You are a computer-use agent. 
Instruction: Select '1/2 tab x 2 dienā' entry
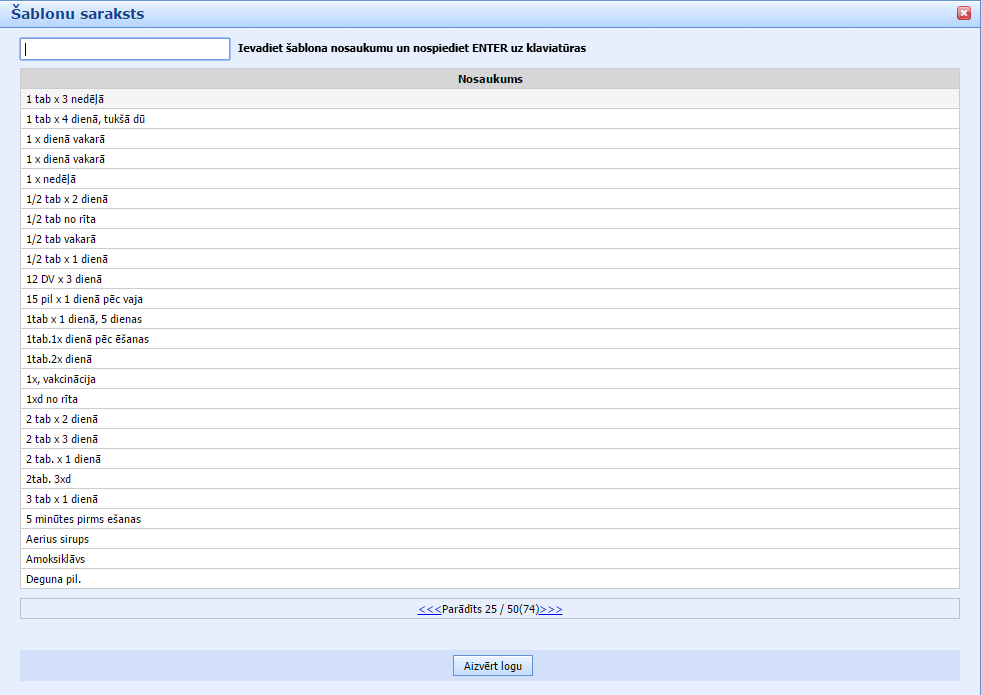[68, 199]
